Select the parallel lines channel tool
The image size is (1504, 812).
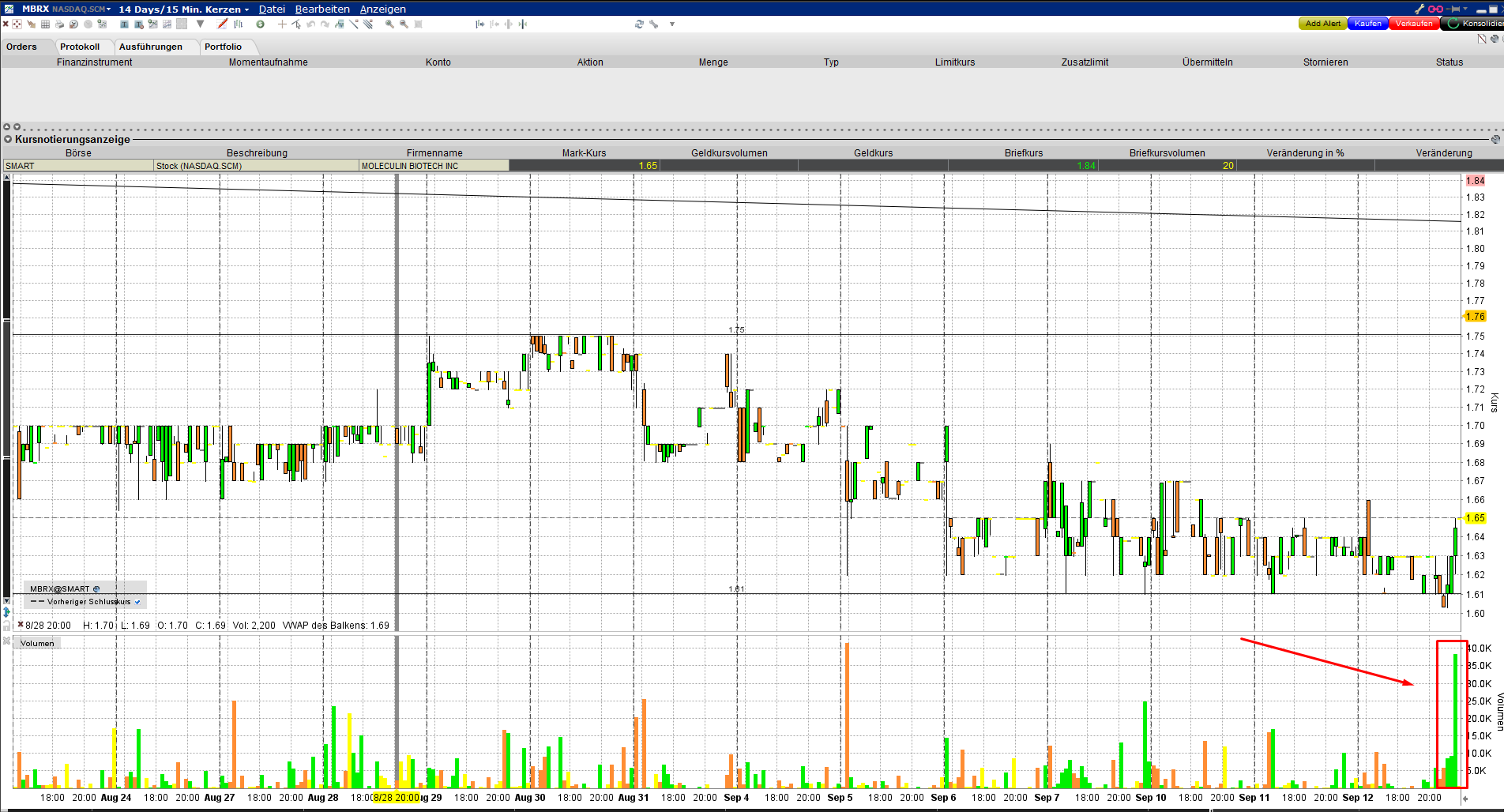point(368,24)
